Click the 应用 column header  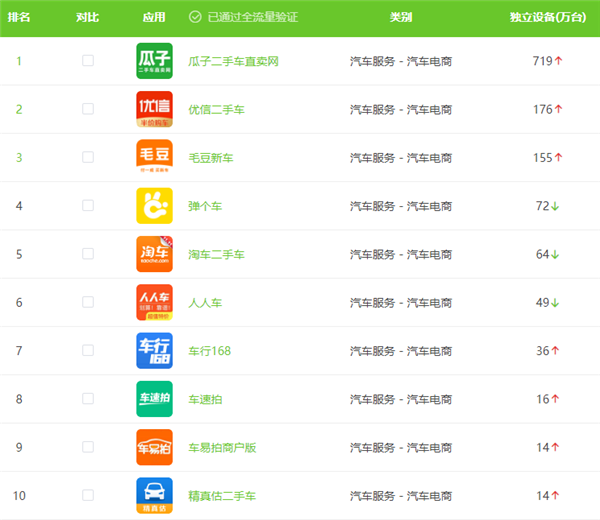click(x=154, y=17)
